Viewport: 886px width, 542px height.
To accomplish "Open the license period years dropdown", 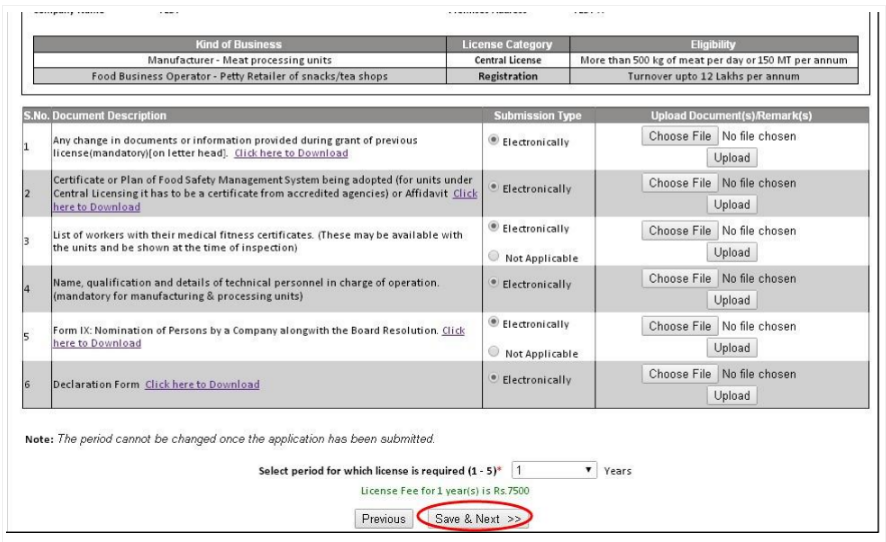I will (554, 470).
